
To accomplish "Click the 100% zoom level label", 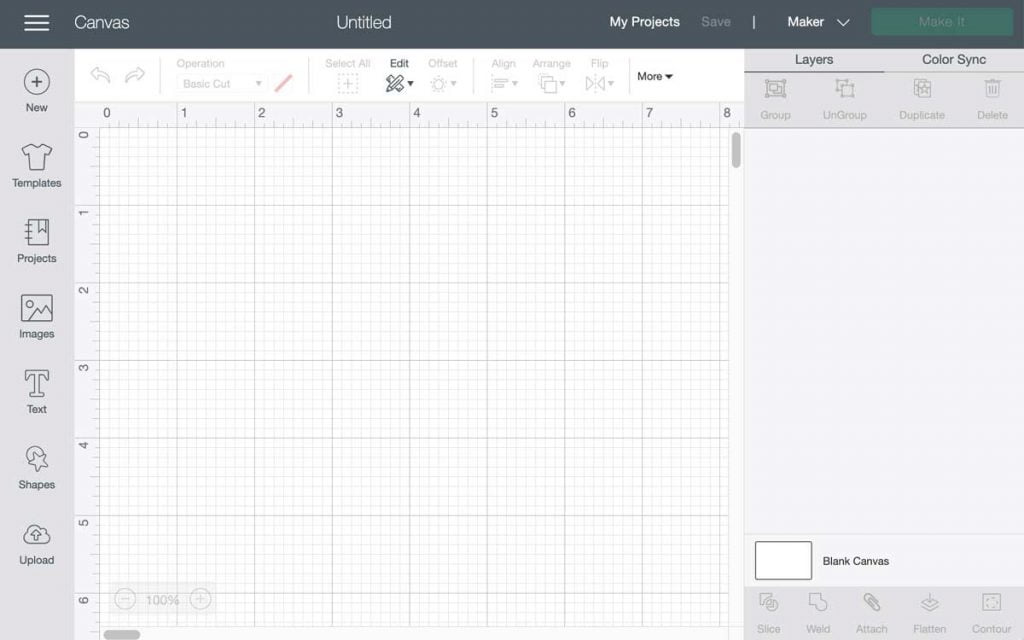I will pos(163,600).
